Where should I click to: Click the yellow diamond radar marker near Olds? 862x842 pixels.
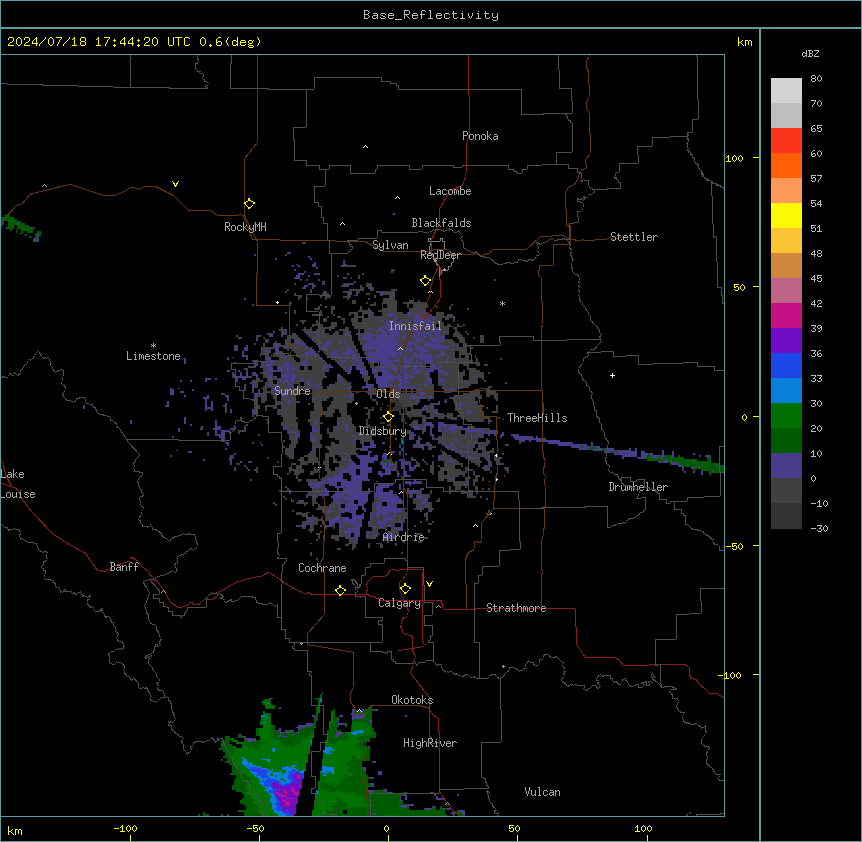click(x=388, y=416)
